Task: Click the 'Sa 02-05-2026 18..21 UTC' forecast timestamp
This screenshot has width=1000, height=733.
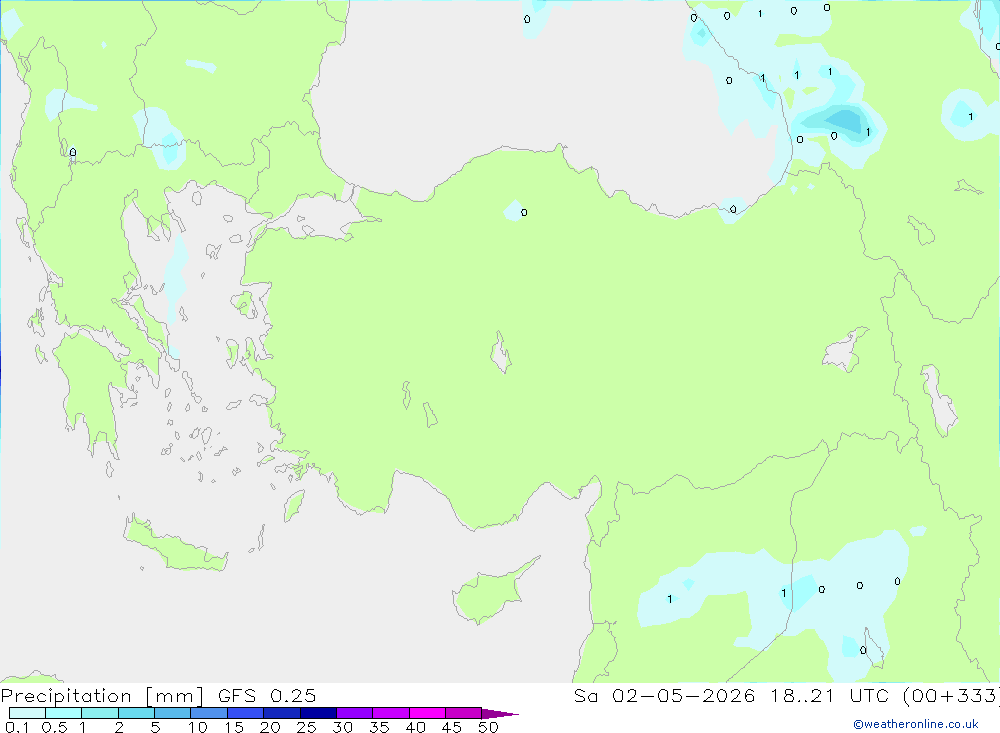Action: (x=731, y=695)
